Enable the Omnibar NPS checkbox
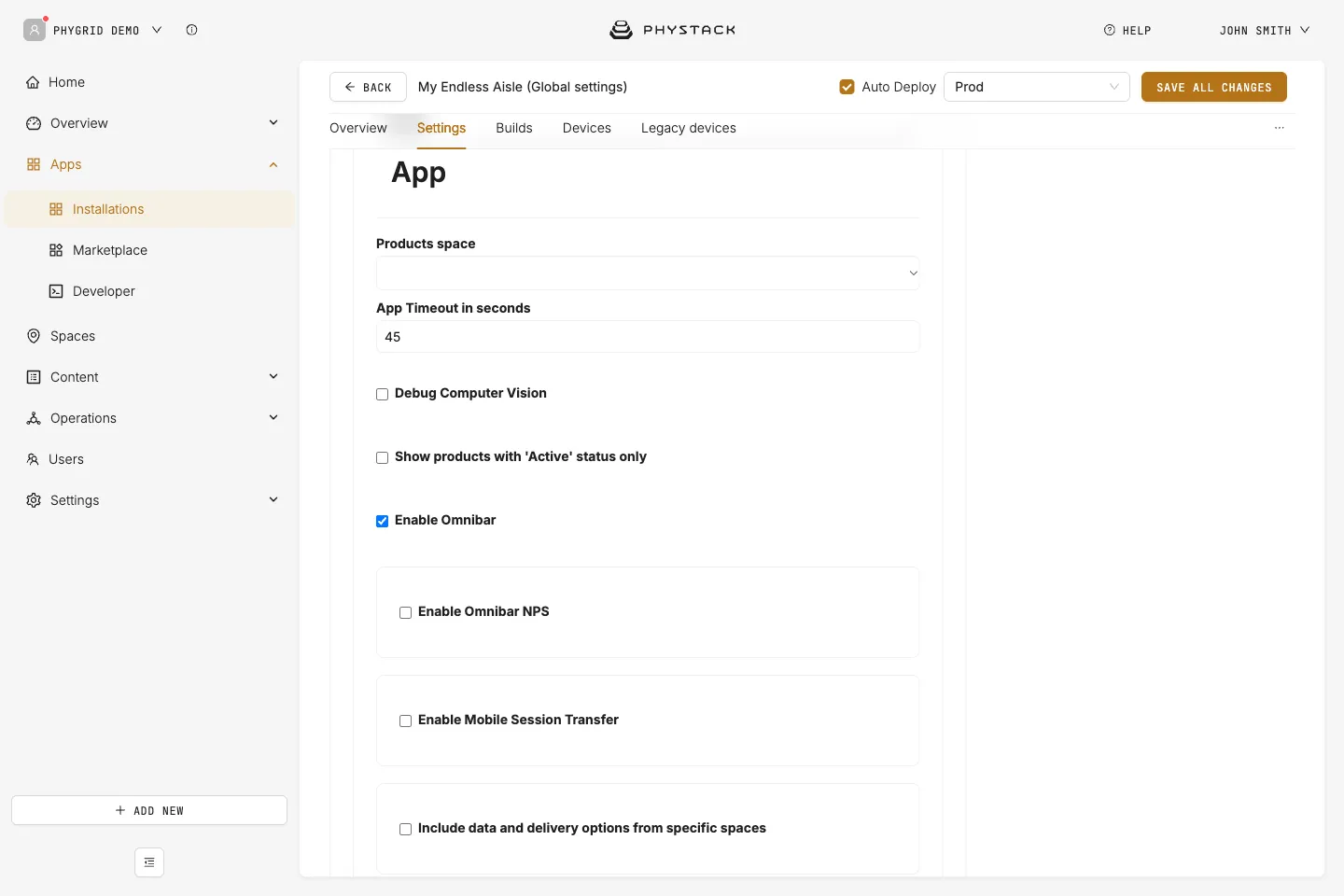The height and width of the screenshot is (896, 1344). pos(406,613)
